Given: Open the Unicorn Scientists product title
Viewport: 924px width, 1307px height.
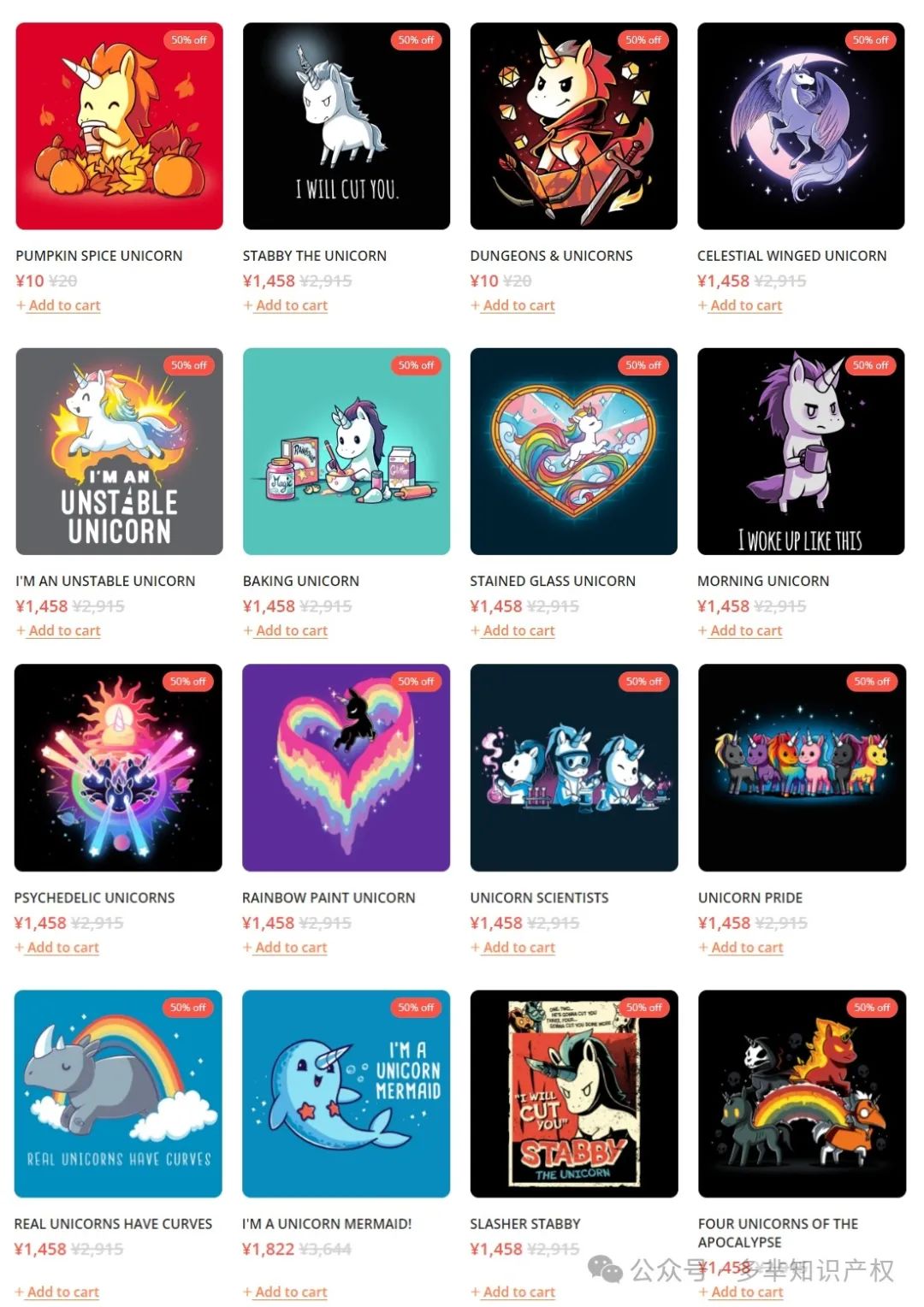Looking at the screenshot, I should point(539,898).
